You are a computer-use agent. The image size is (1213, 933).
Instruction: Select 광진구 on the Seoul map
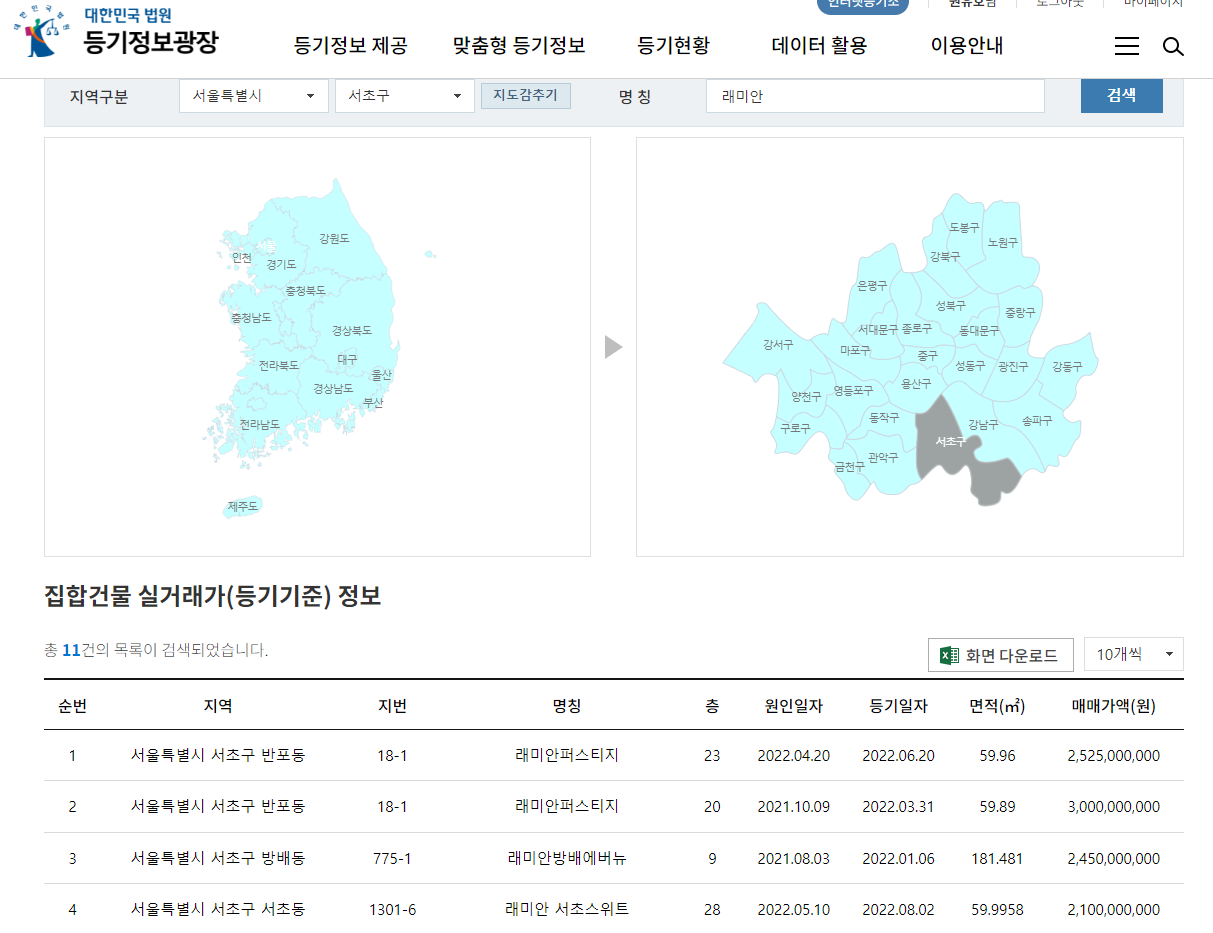point(1013,367)
